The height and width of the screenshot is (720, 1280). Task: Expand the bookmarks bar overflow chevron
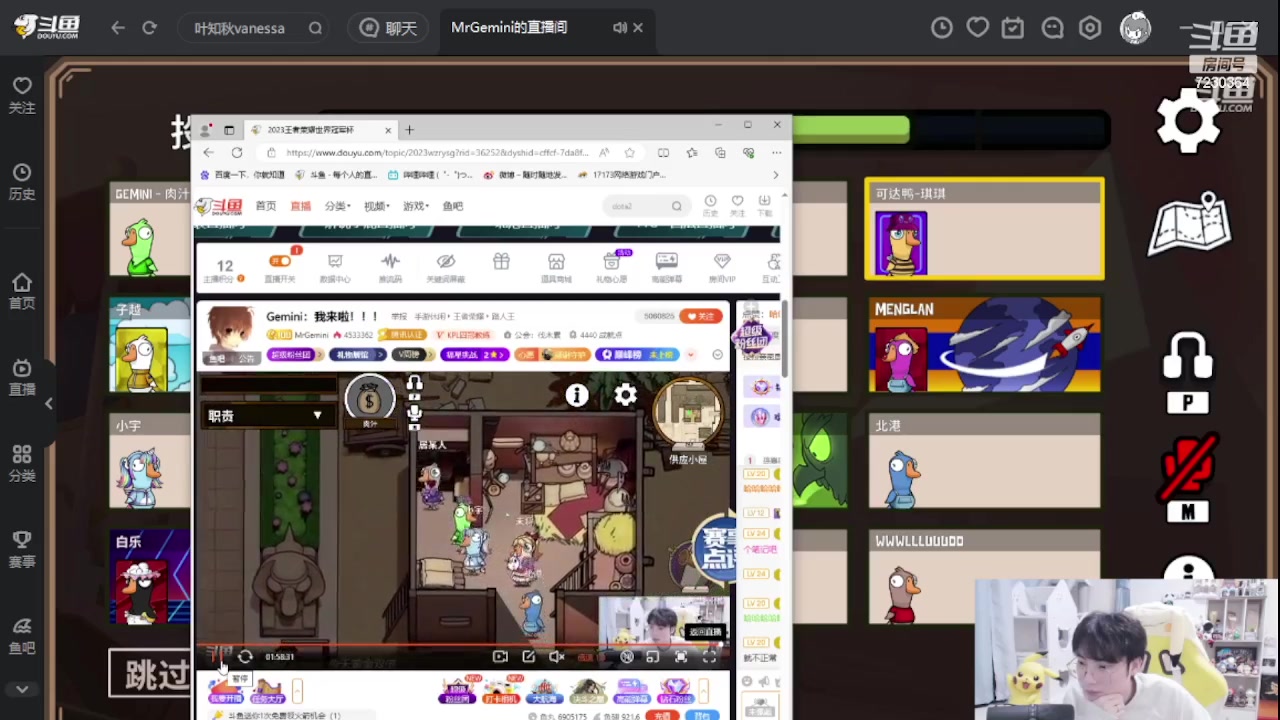pyautogui.click(x=775, y=175)
